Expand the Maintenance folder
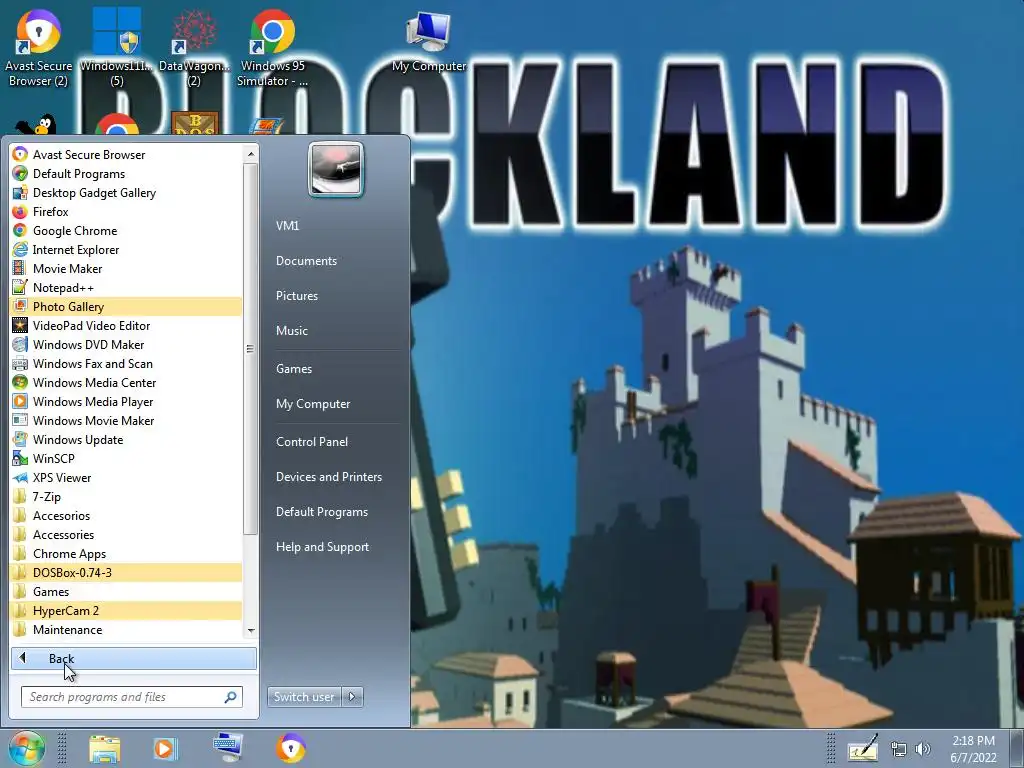1024x768 pixels. (x=127, y=630)
